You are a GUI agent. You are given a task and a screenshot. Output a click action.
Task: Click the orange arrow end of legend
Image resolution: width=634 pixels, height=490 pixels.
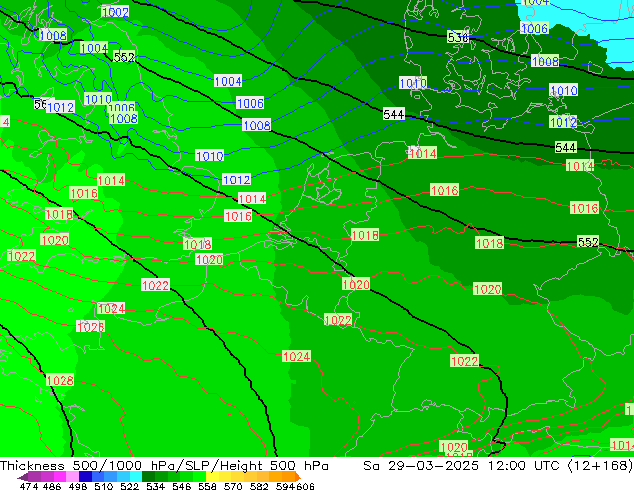[x=298, y=477]
